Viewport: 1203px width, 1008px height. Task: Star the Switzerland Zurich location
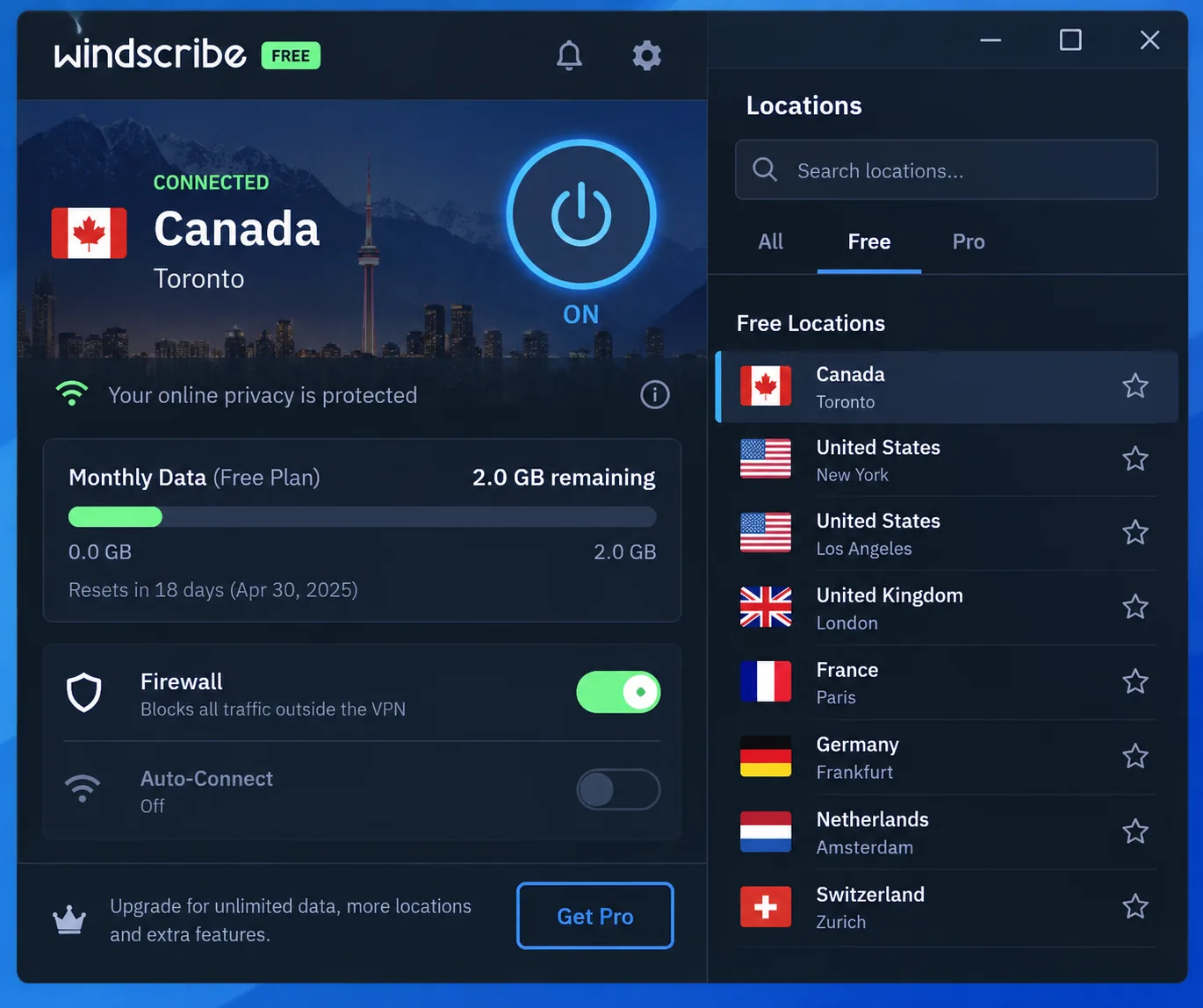pos(1135,906)
